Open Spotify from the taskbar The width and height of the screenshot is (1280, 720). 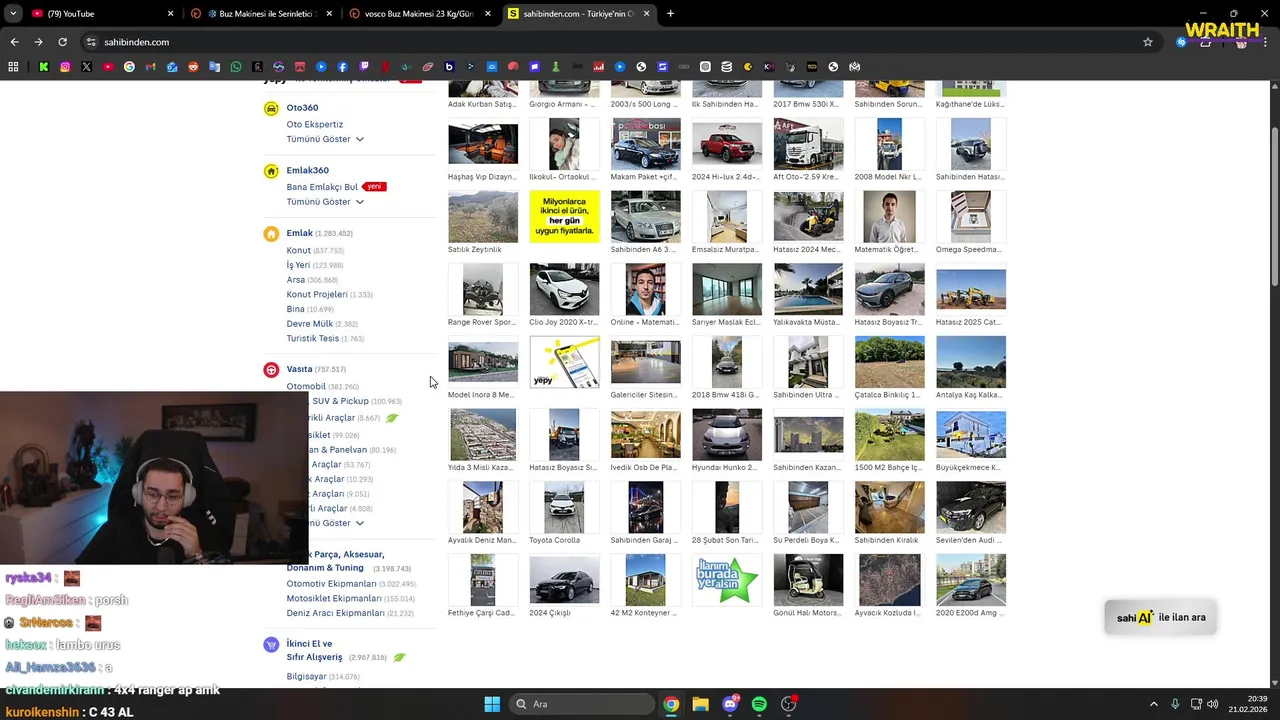click(x=759, y=704)
